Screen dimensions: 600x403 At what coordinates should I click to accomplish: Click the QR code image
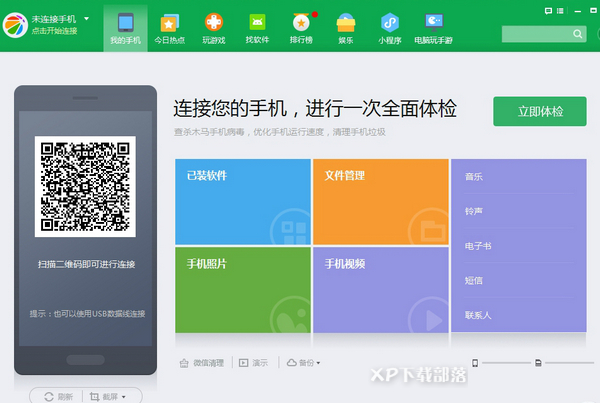[x=85, y=186]
